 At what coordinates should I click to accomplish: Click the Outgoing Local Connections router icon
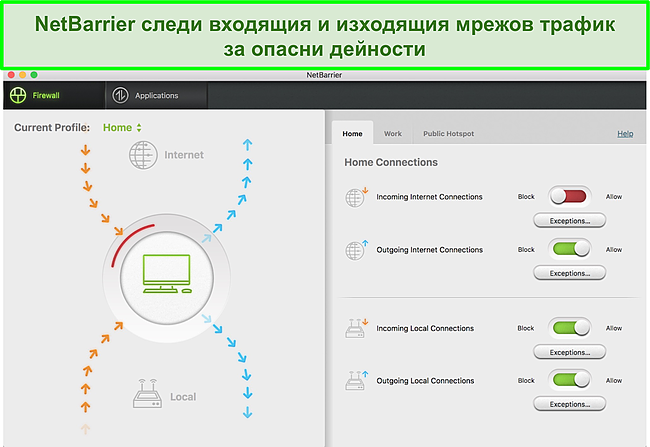coord(356,381)
